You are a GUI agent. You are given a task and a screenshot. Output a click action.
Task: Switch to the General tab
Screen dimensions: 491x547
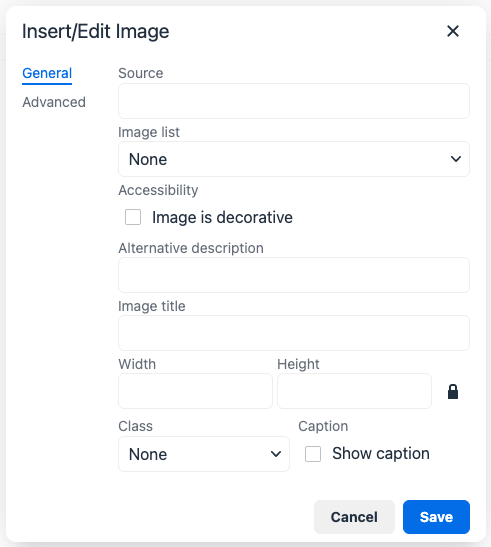pyautogui.click(x=47, y=74)
